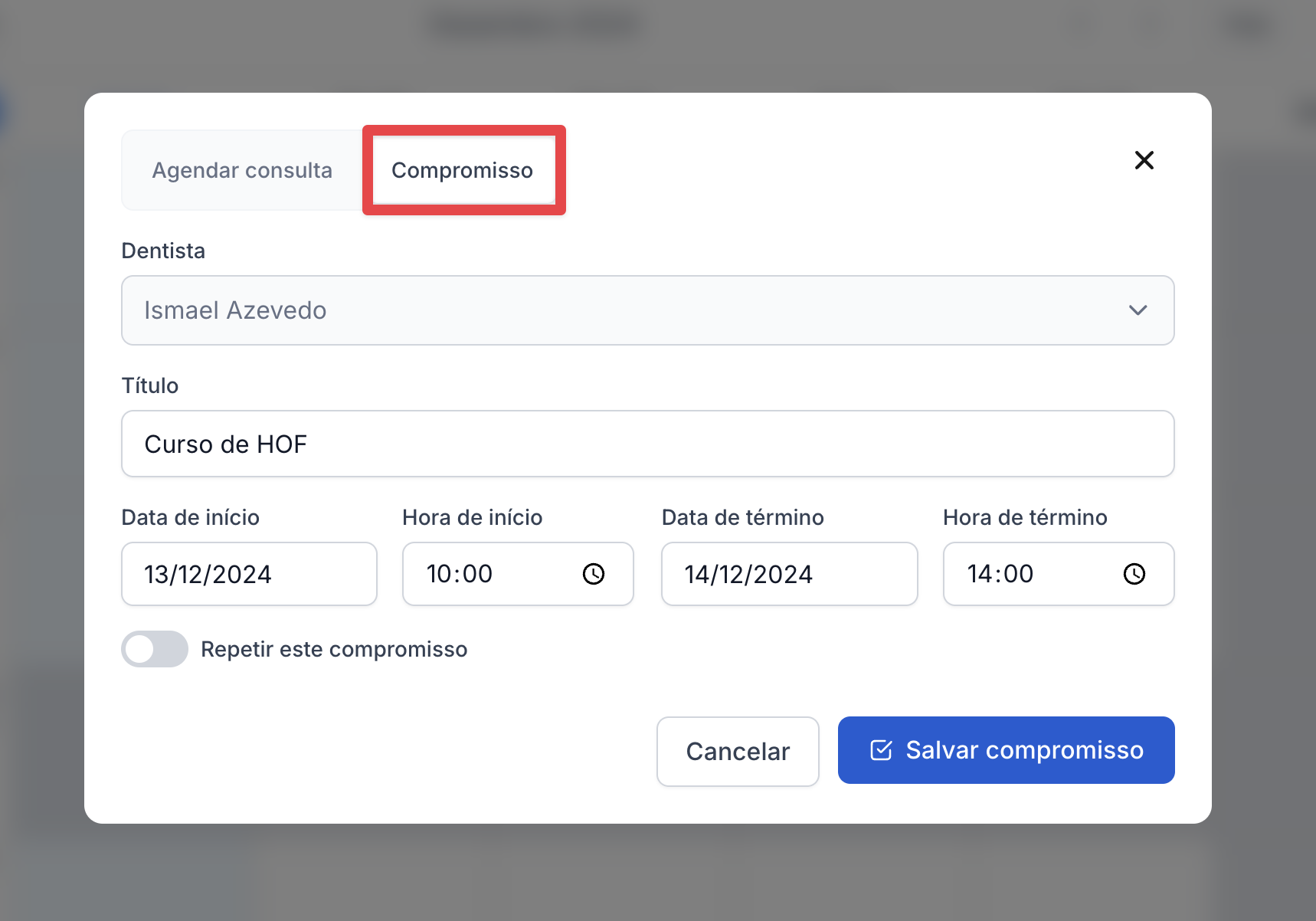1316x921 pixels.
Task: Switch to the Agendar consulta tab
Action: [242, 170]
